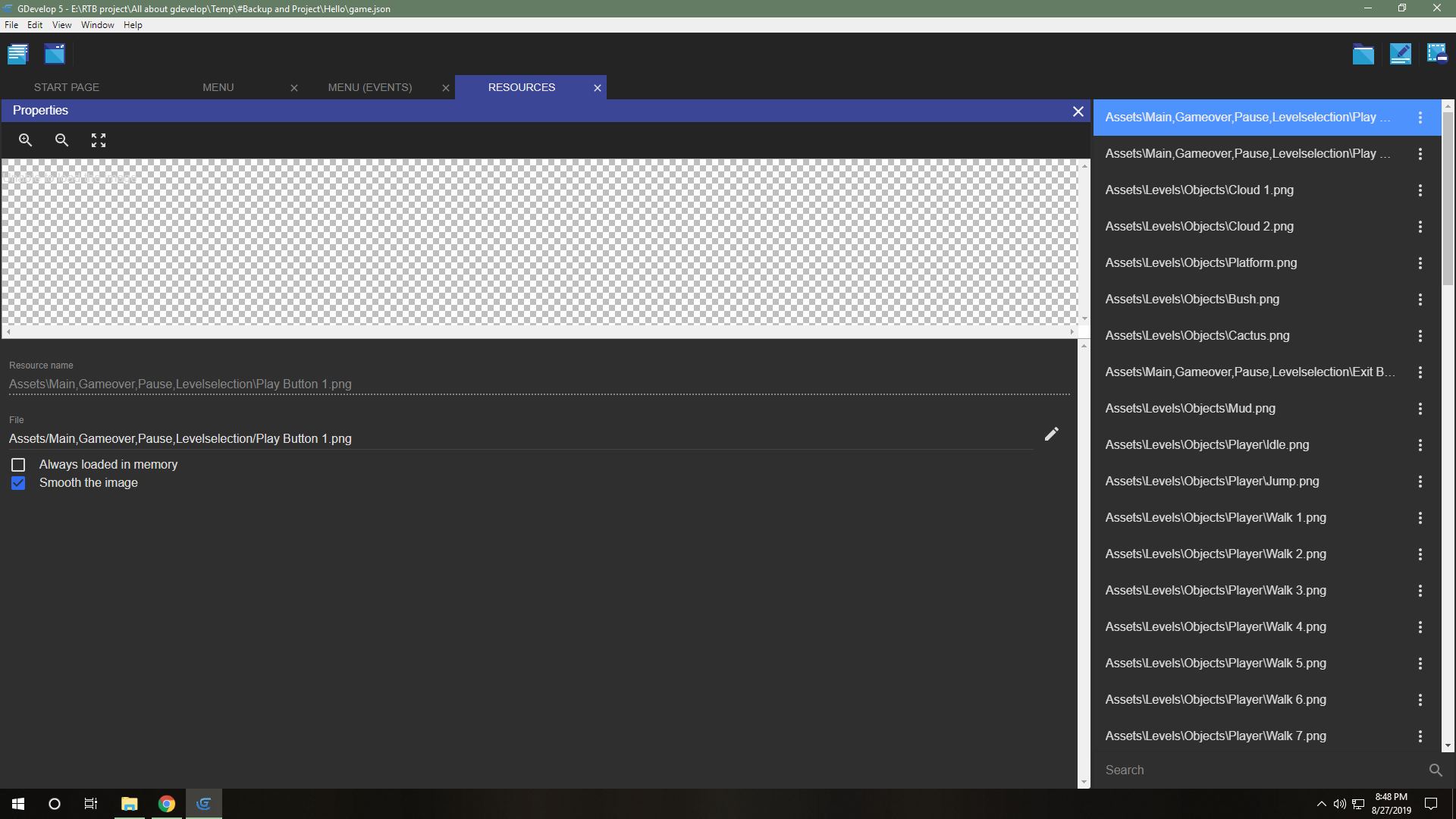The height and width of the screenshot is (819, 1456).
Task: Switch to the MENU tab
Action: (x=218, y=87)
